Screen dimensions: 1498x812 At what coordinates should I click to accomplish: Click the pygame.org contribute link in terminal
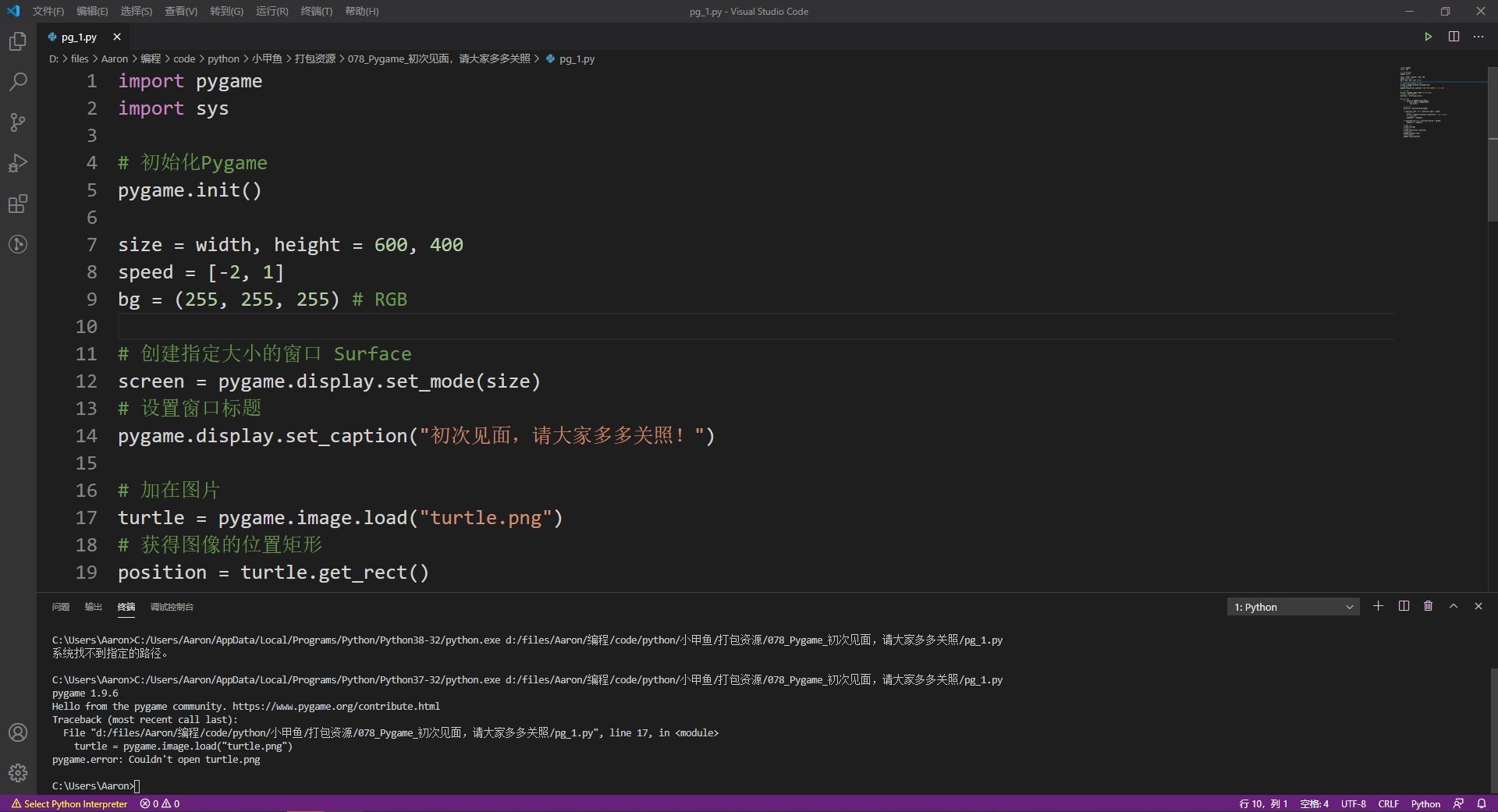[x=336, y=706]
